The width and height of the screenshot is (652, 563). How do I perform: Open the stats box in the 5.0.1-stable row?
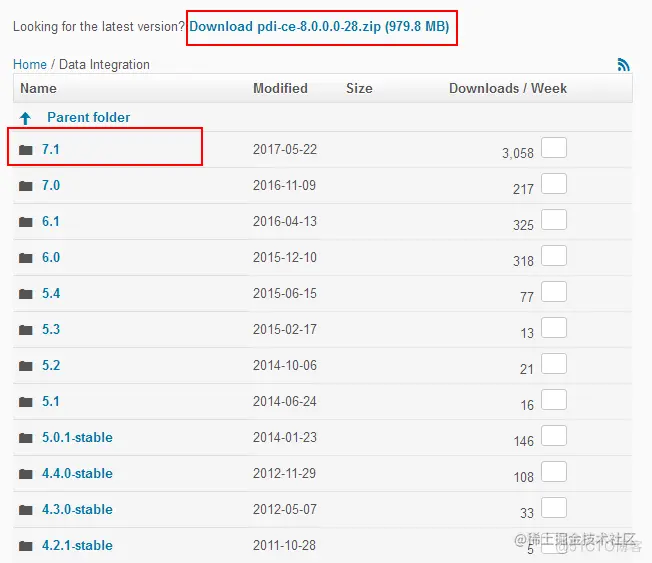(554, 435)
